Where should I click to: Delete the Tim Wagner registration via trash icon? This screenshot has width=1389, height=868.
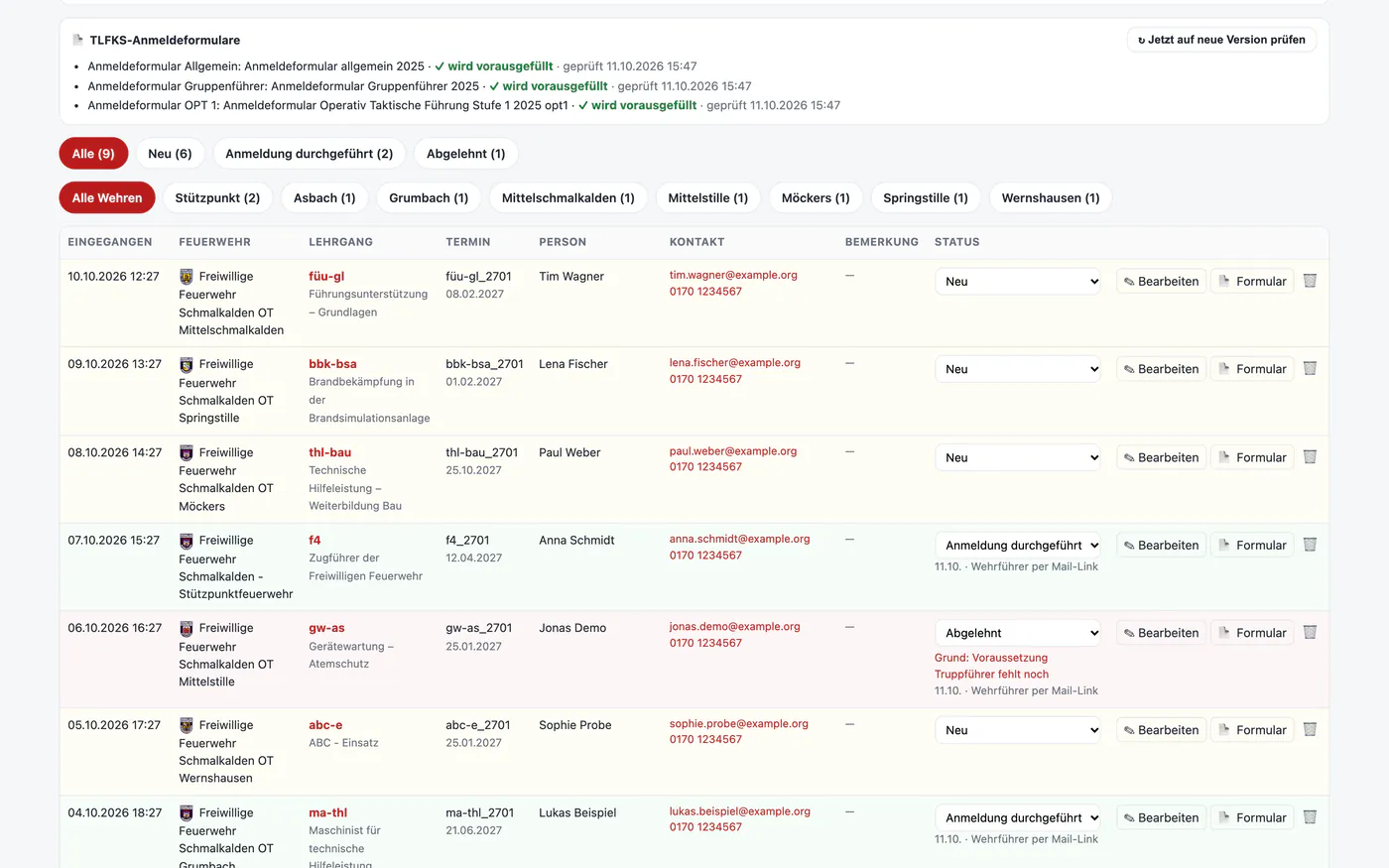pyautogui.click(x=1310, y=281)
